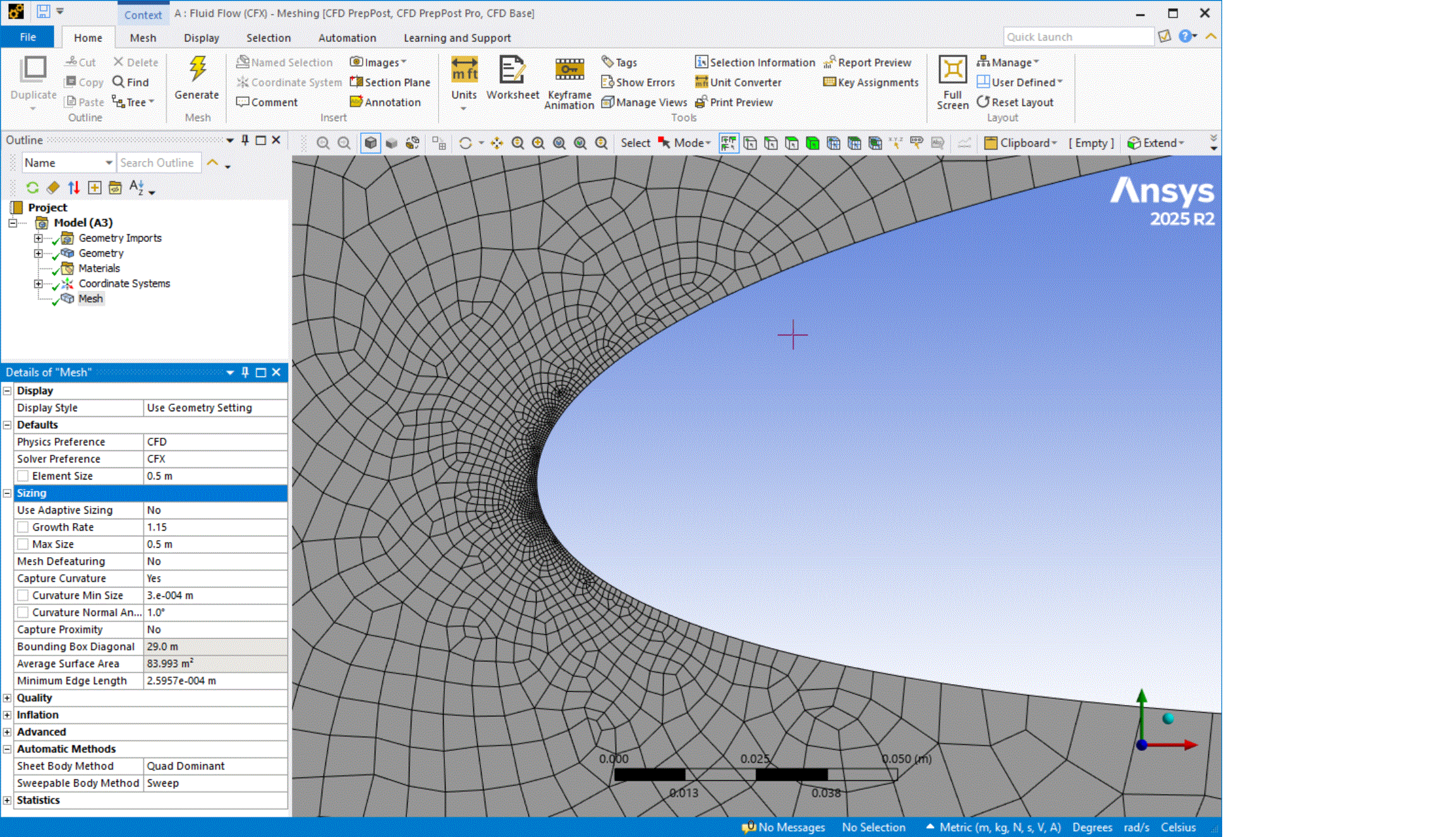Screen dimensions: 1456x837
Task: Open the Worksheet view
Action: click(513, 77)
